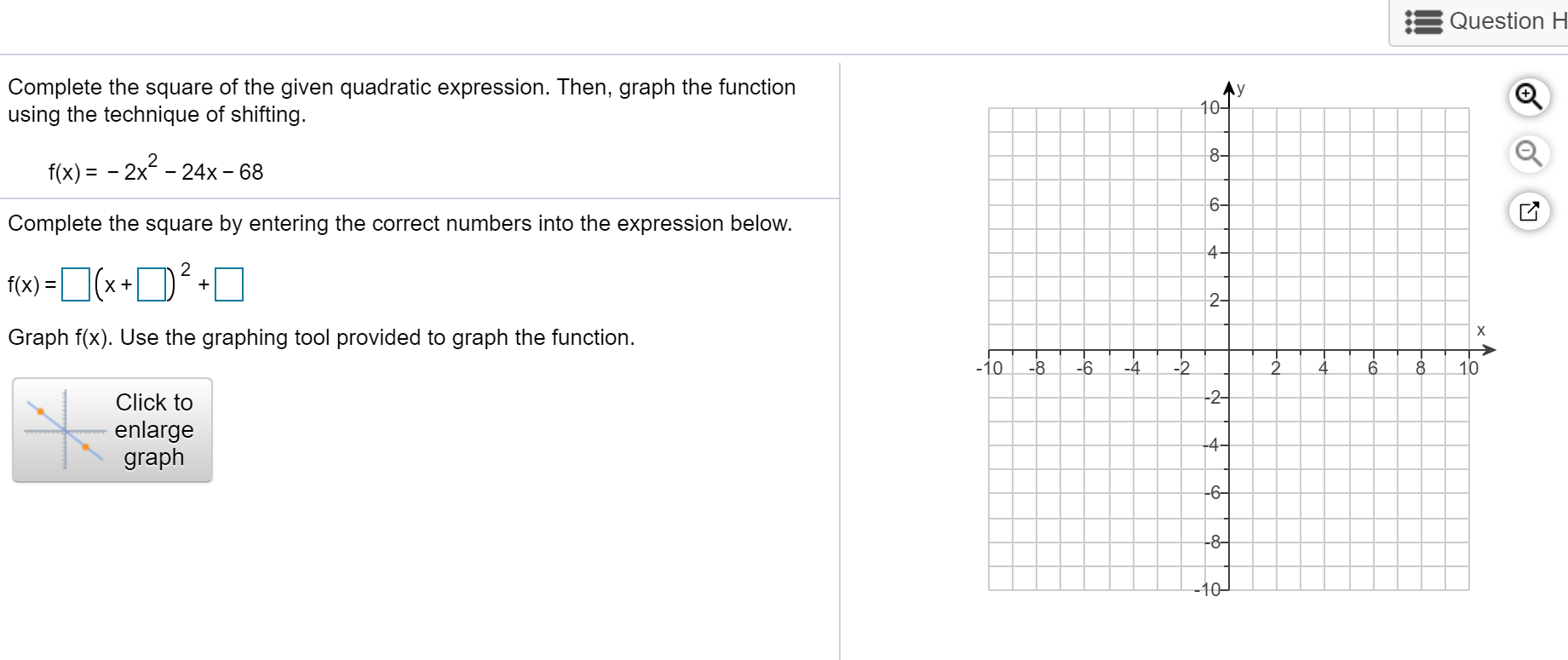Select the answer box inside the parentheses

(x=150, y=284)
